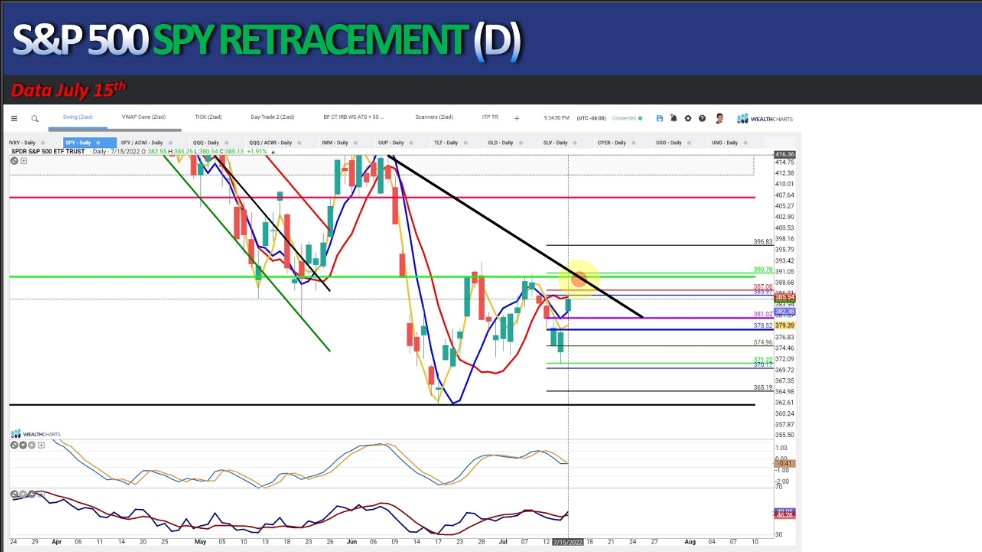Click plus icon on main price pane

click(x=24, y=161)
